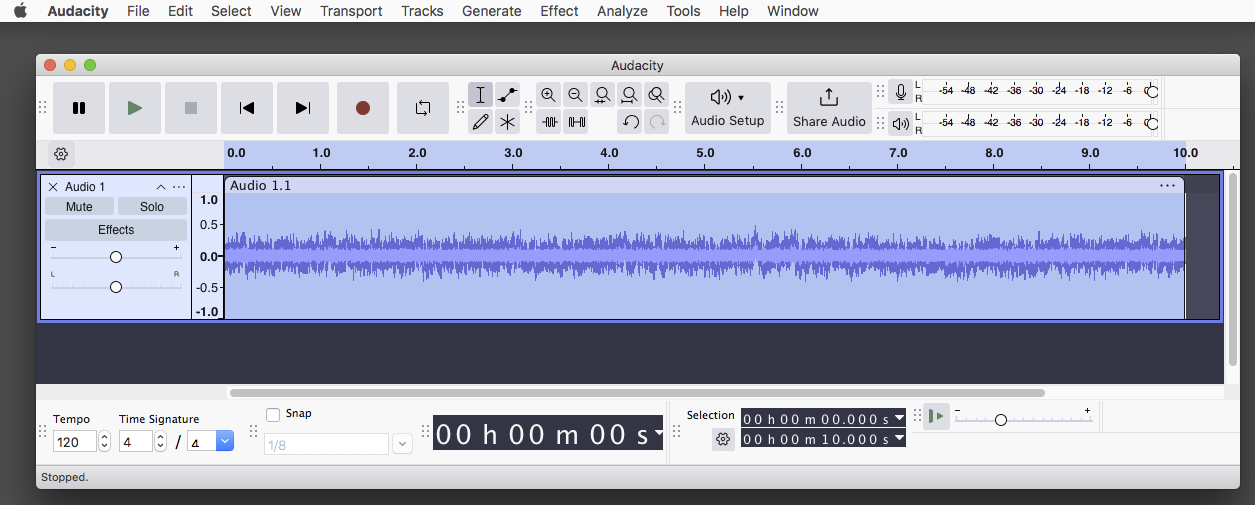Adjust the playback level meter slider

point(1151,124)
